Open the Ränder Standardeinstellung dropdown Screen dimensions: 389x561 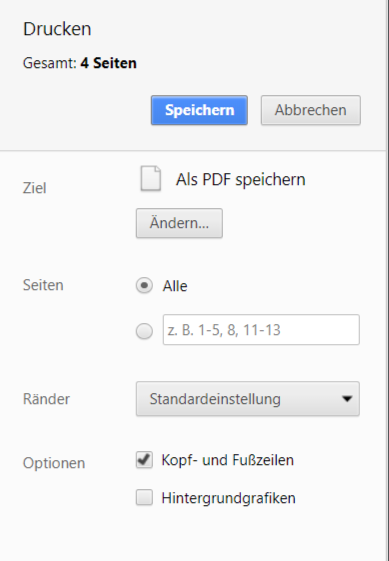coord(248,399)
